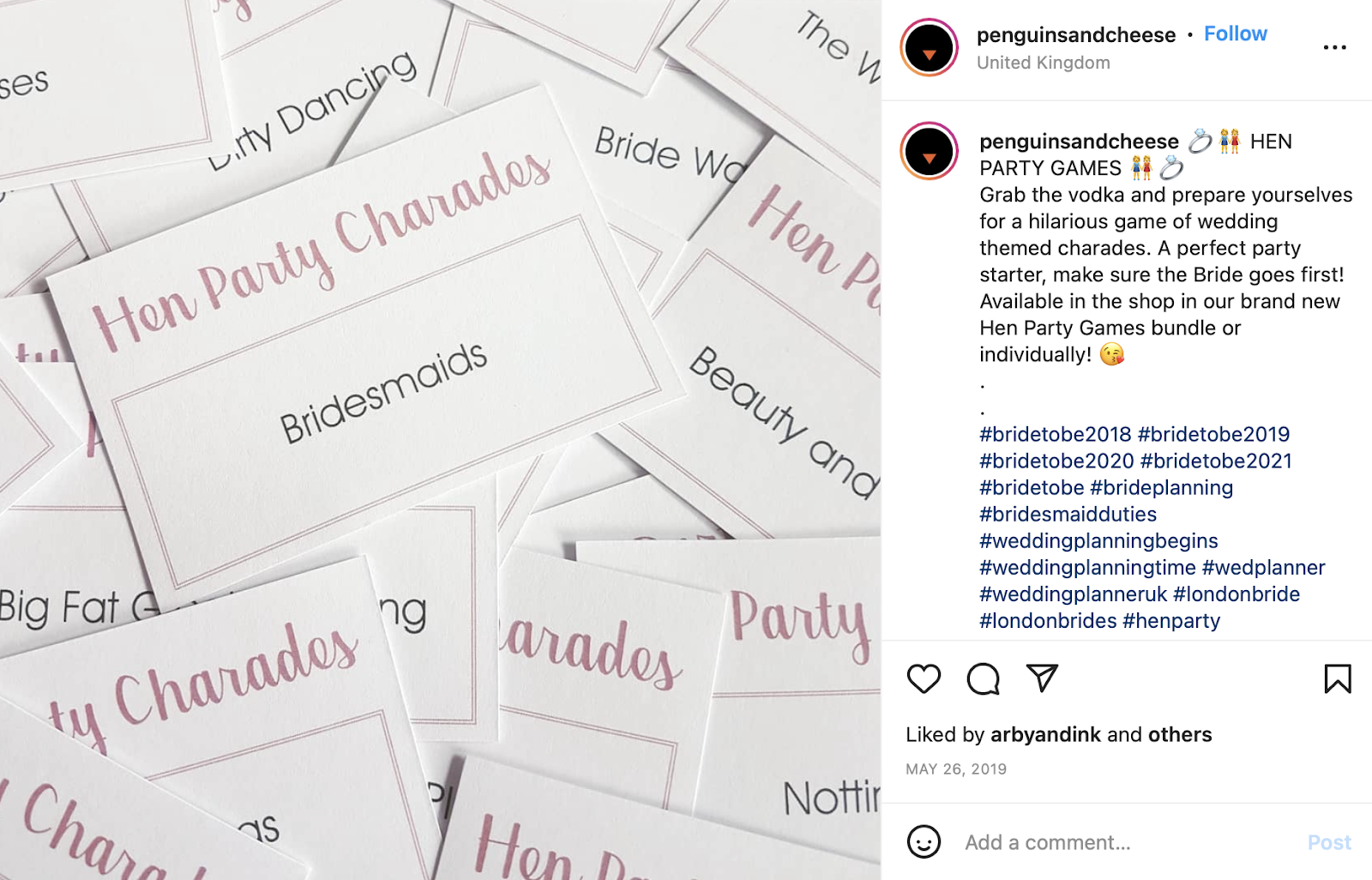Like the post with the heart icon
1372x880 pixels.
pos(924,679)
